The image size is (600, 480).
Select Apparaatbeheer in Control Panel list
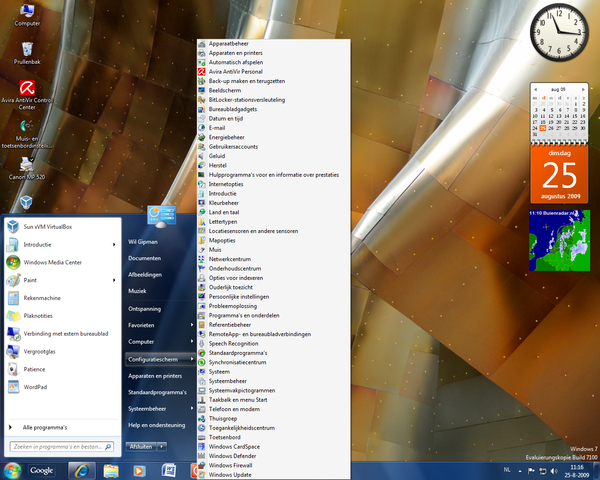click(274, 44)
